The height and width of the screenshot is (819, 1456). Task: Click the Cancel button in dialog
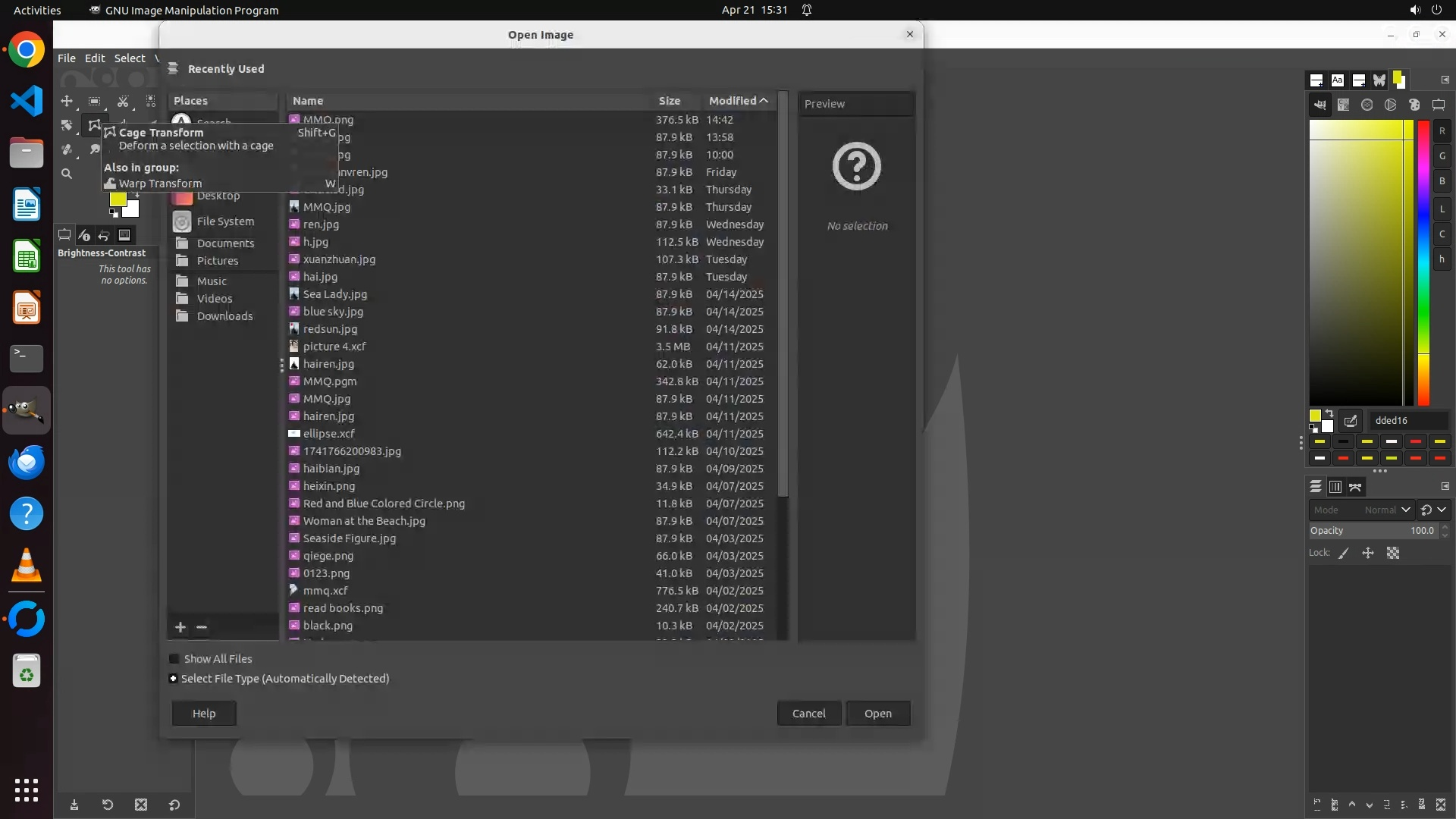[x=808, y=714]
